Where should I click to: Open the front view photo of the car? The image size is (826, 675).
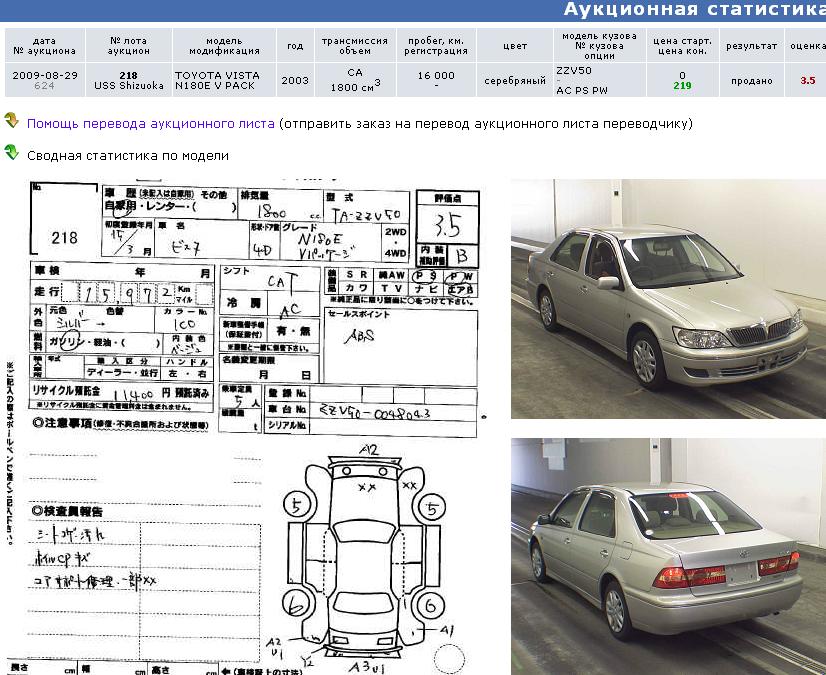pyautogui.click(x=668, y=298)
